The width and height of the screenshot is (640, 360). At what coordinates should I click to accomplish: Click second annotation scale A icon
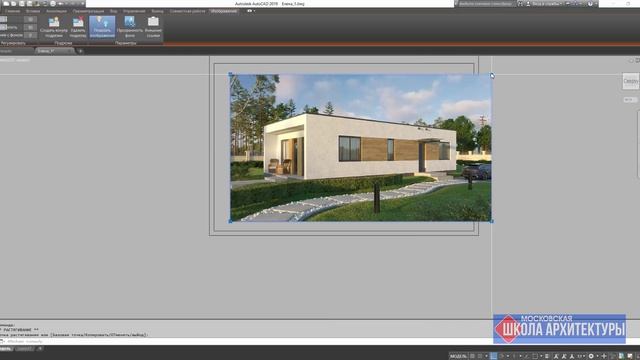click(x=564, y=356)
